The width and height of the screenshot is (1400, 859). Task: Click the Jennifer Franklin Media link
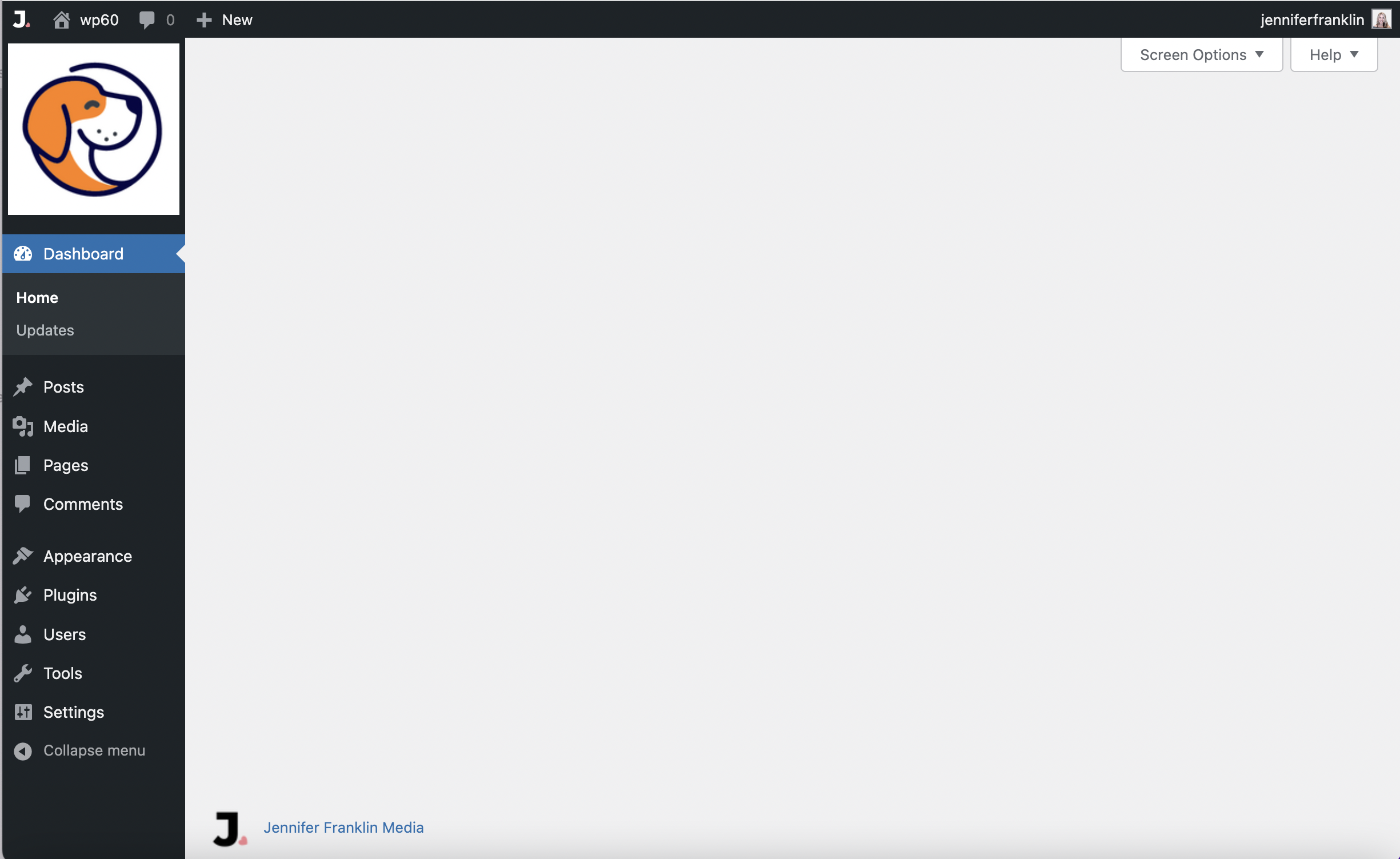pos(343,826)
